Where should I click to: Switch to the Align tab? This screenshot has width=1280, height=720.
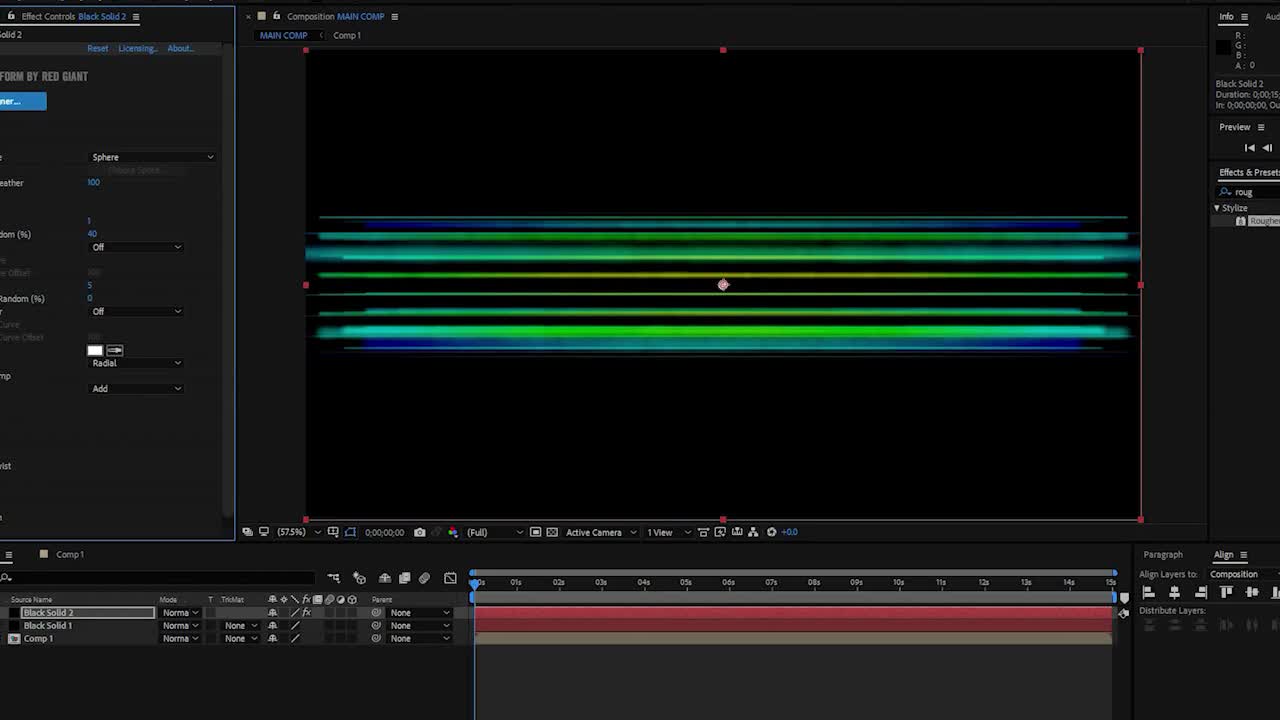[1224, 554]
